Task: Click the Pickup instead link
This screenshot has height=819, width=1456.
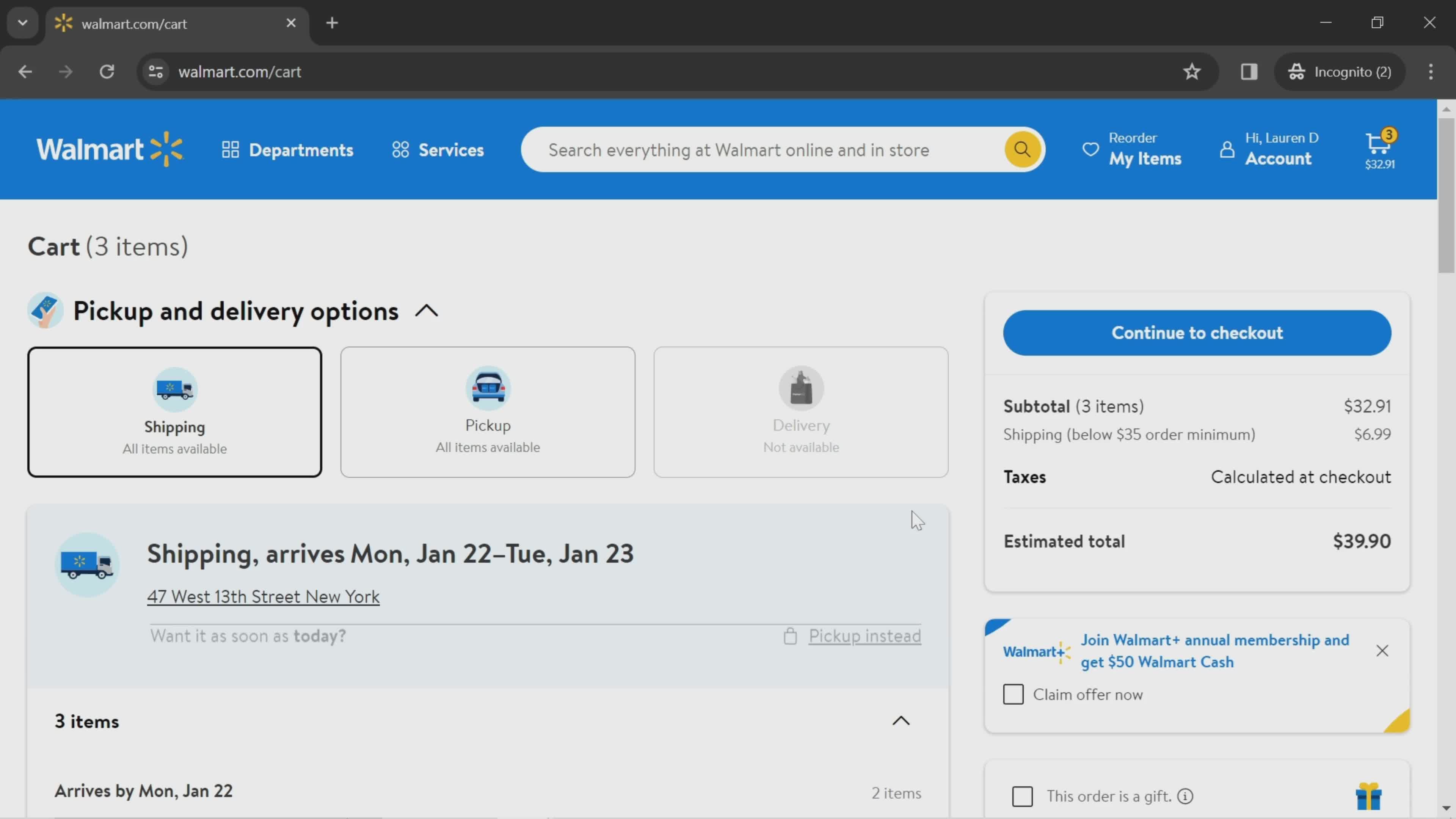Action: tap(865, 636)
